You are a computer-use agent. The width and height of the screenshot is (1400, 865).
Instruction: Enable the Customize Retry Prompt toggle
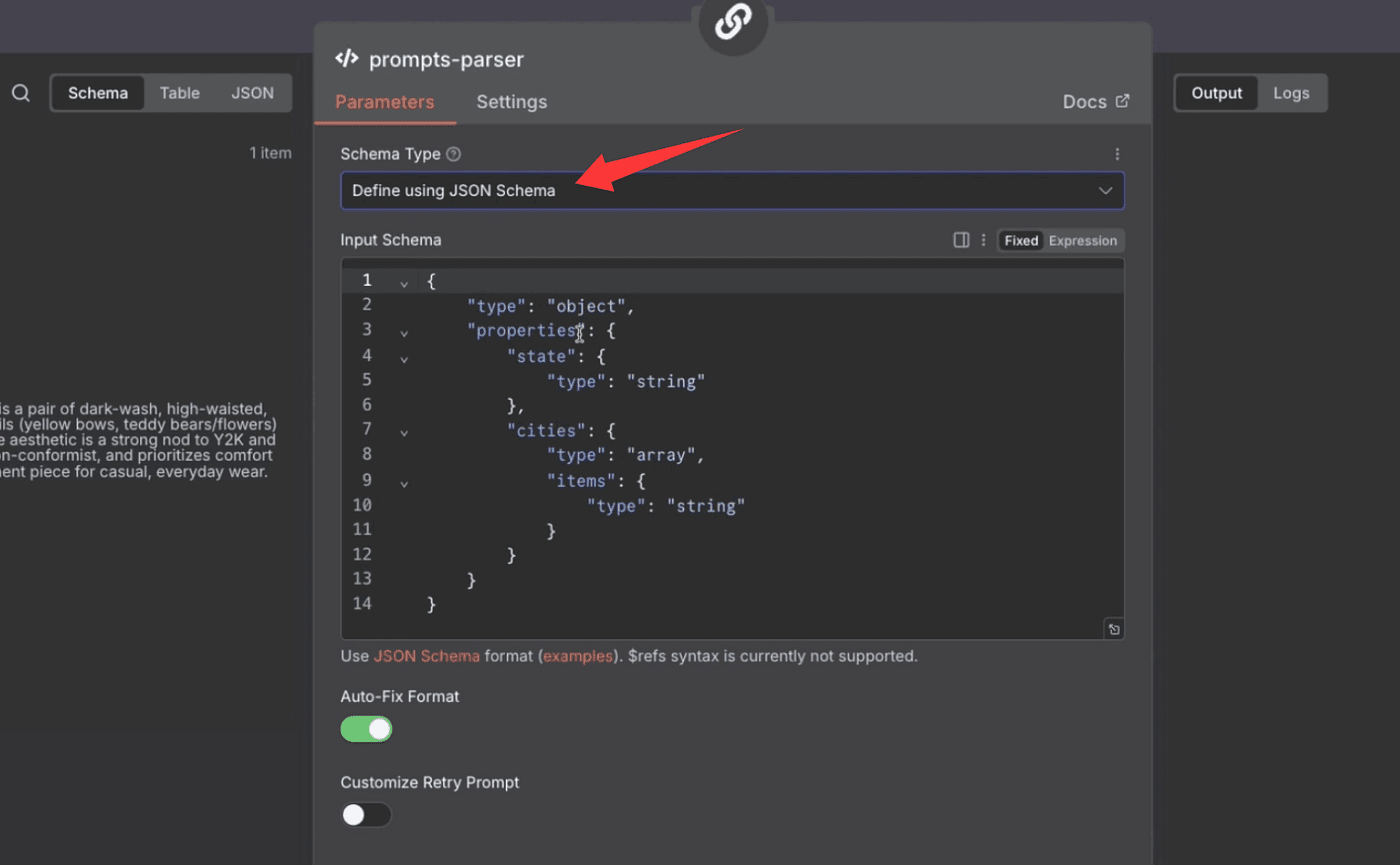pyautogui.click(x=367, y=815)
